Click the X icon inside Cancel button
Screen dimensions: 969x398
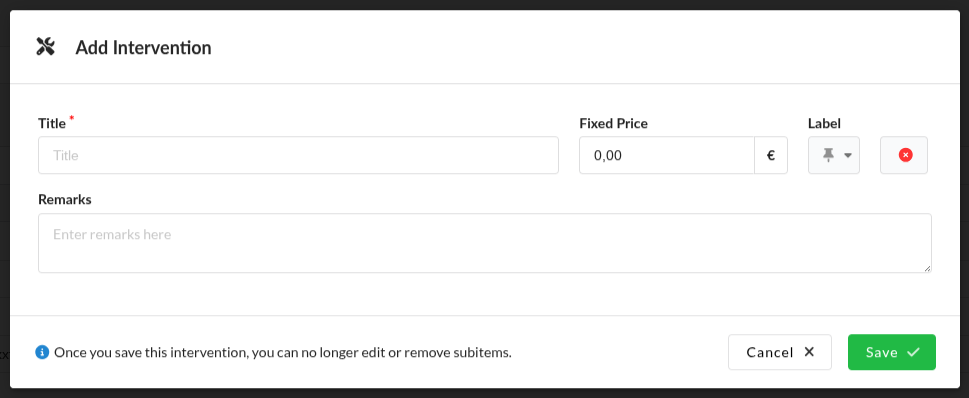click(809, 352)
